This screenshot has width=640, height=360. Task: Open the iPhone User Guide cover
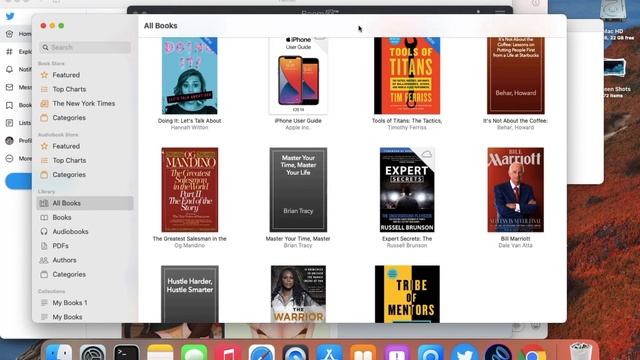(298, 76)
